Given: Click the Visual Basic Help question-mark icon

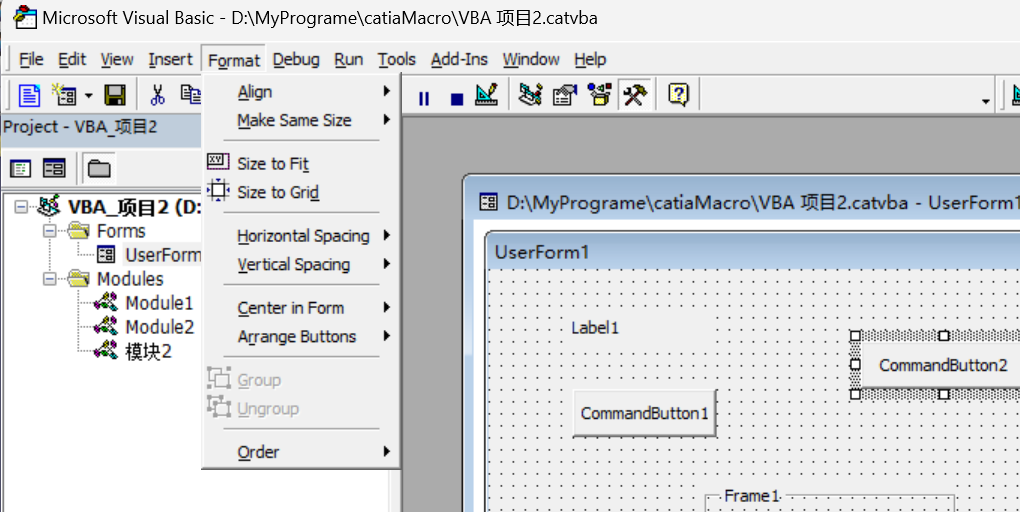Looking at the screenshot, I should 678,95.
